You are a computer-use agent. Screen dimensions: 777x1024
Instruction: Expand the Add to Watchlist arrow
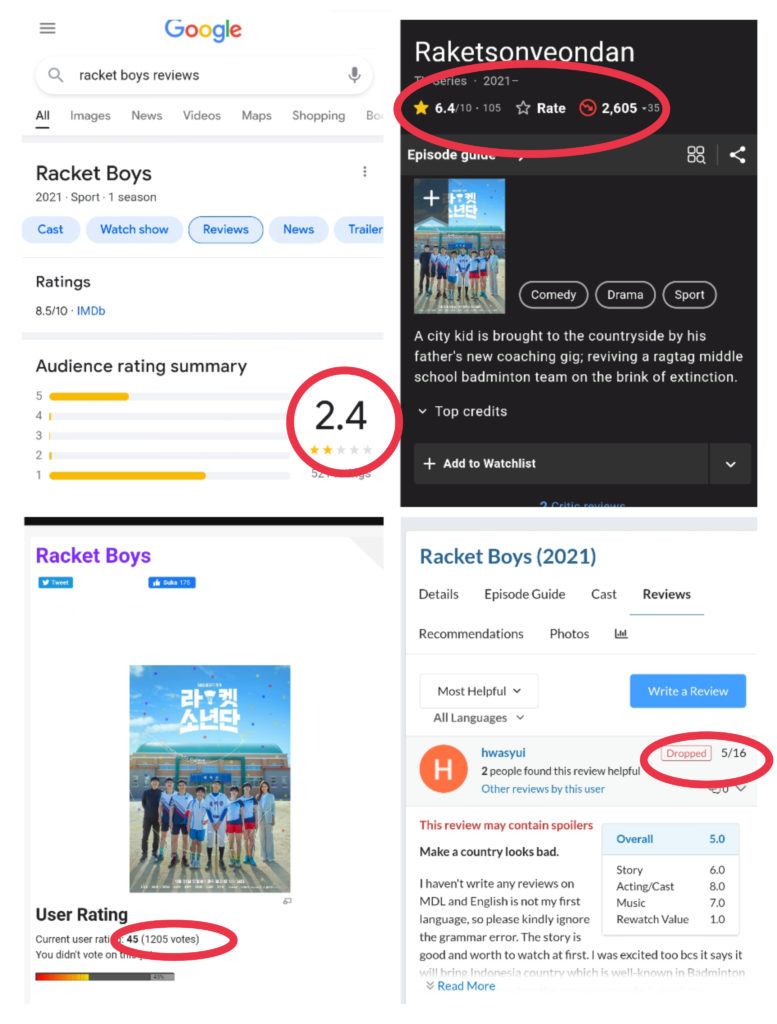[730, 464]
